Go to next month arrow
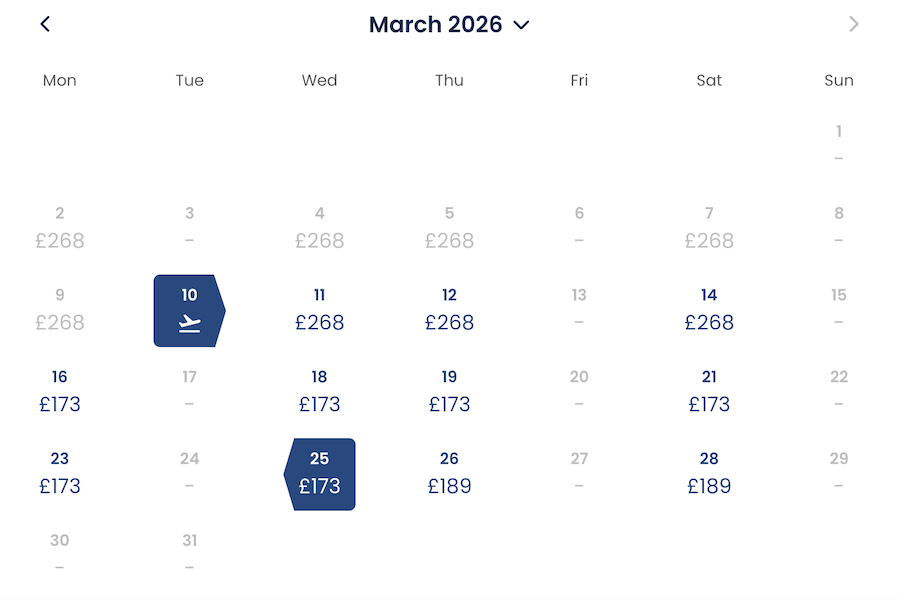The image size is (899, 600). (854, 24)
